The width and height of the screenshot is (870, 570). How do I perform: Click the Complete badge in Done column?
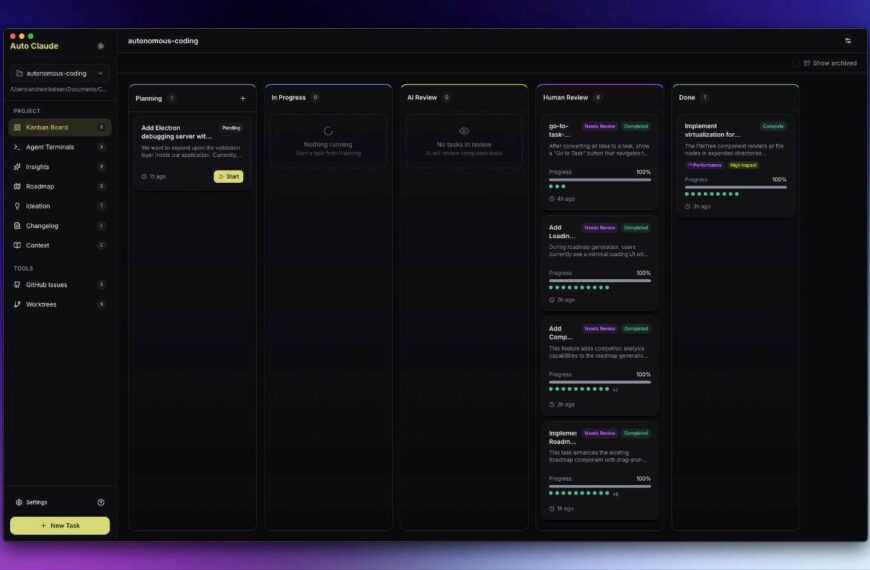tap(773, 127)
